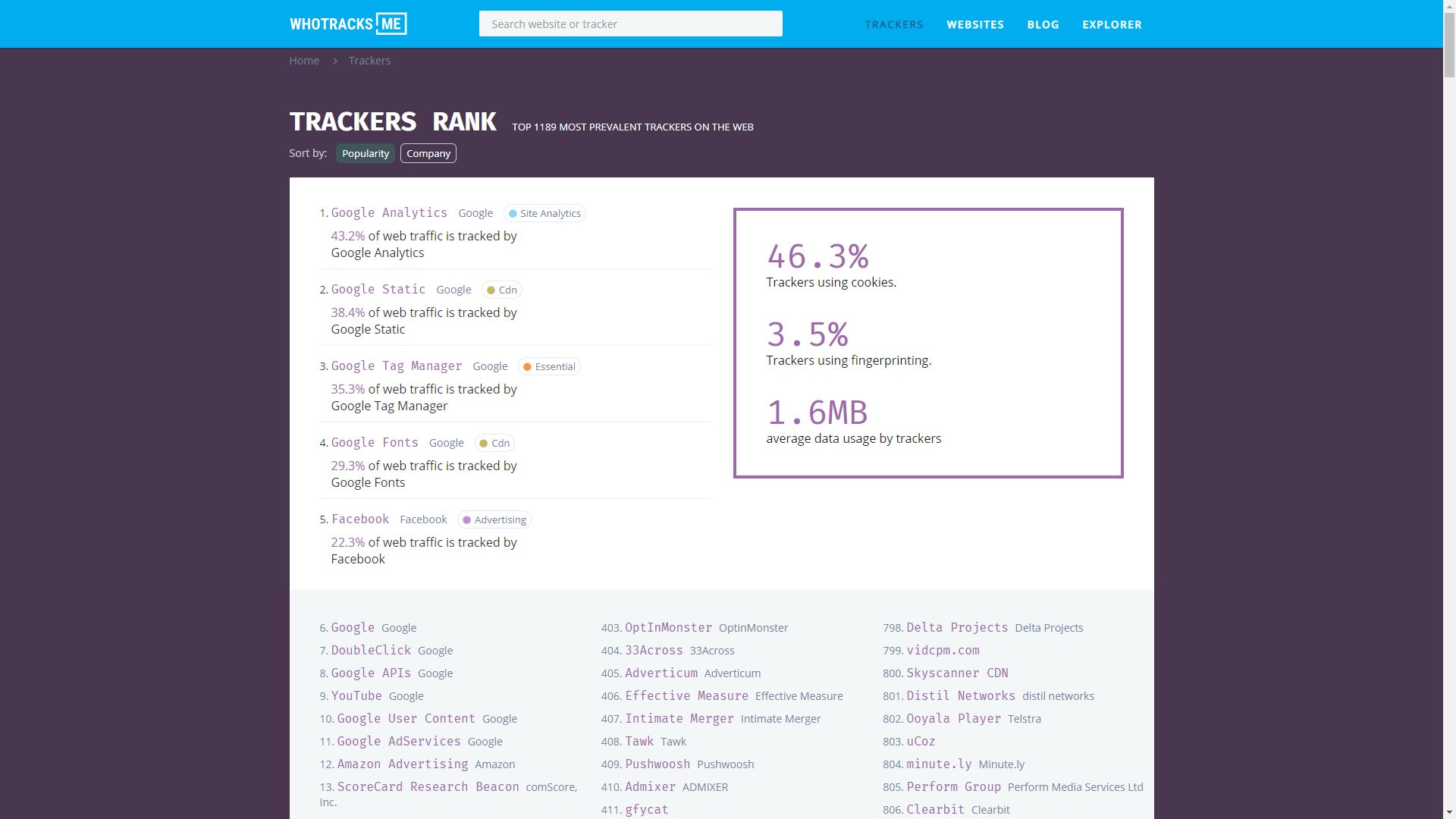Viewport: 1456px width, 819px height.
Task: Open the TRACKERS navigation tab
Action: 894,24
